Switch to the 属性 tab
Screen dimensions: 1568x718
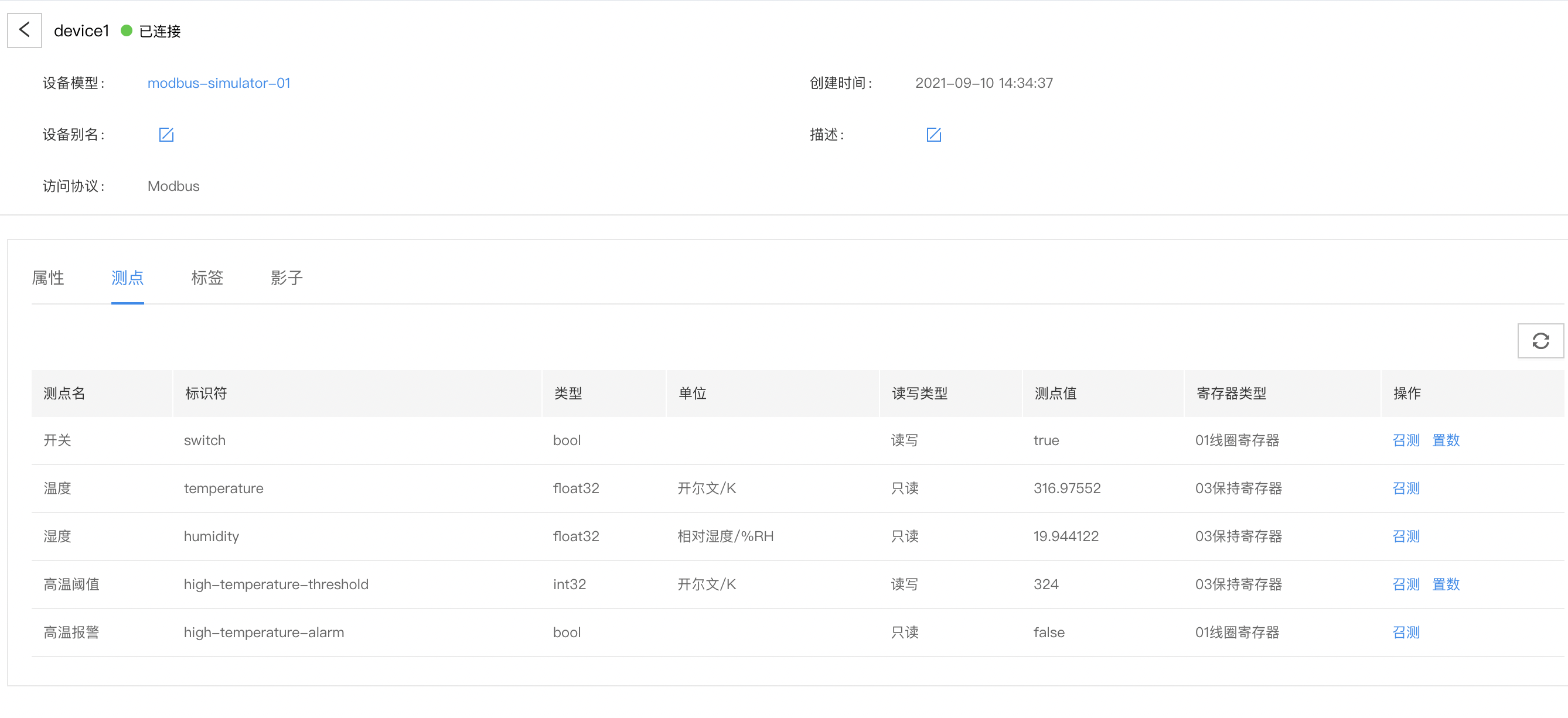(48, 278)
